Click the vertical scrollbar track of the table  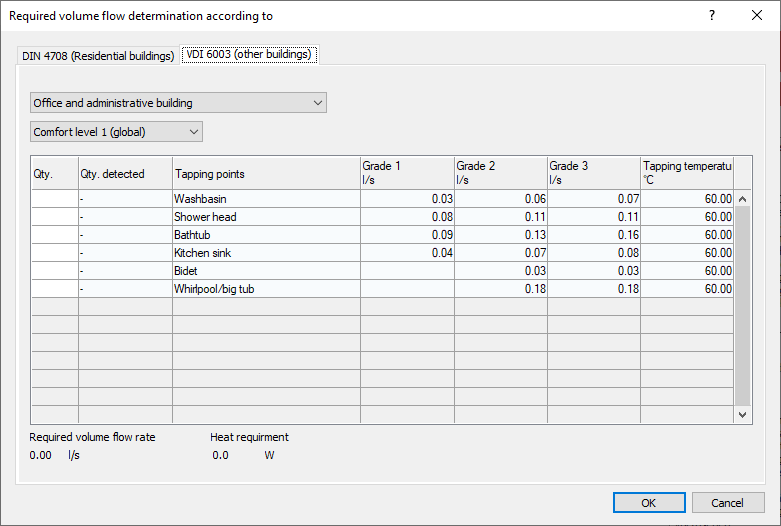tap(742, 306)
